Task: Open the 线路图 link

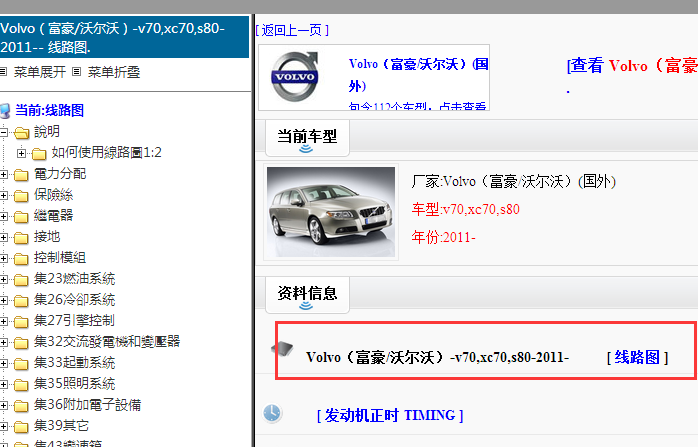Action: point(637,358)
